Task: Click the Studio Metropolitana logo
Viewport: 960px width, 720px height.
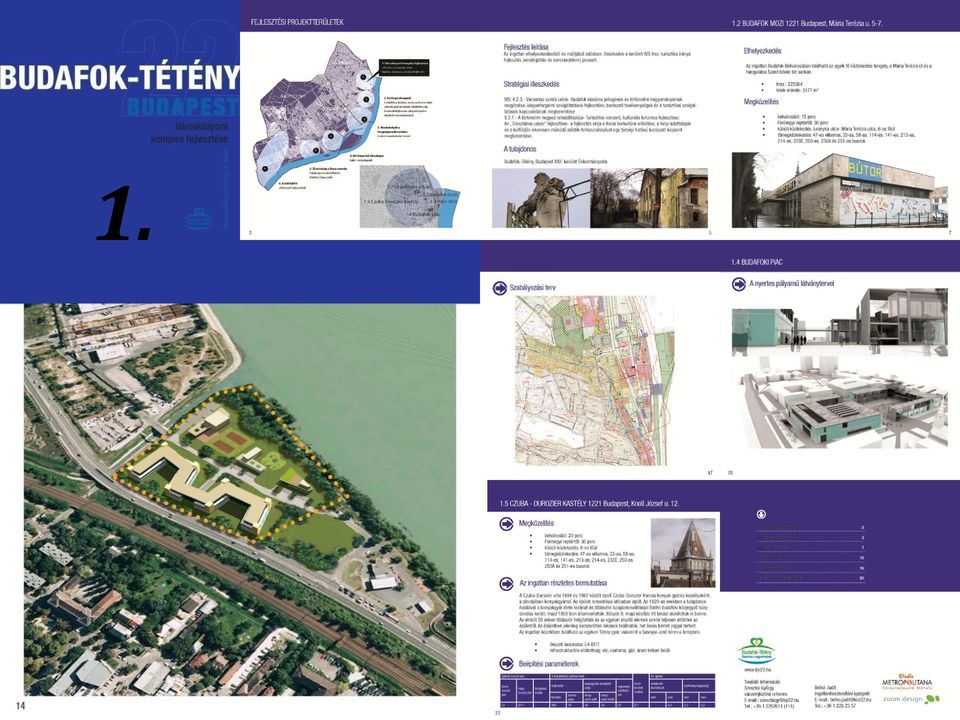Action: [907, 681]
